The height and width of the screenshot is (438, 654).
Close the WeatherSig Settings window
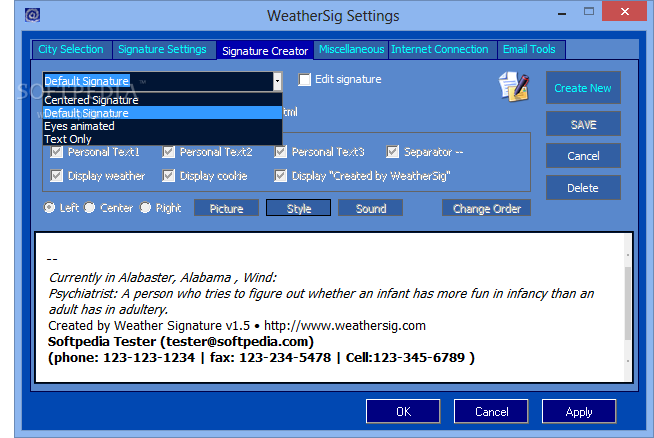coord(624,11)
